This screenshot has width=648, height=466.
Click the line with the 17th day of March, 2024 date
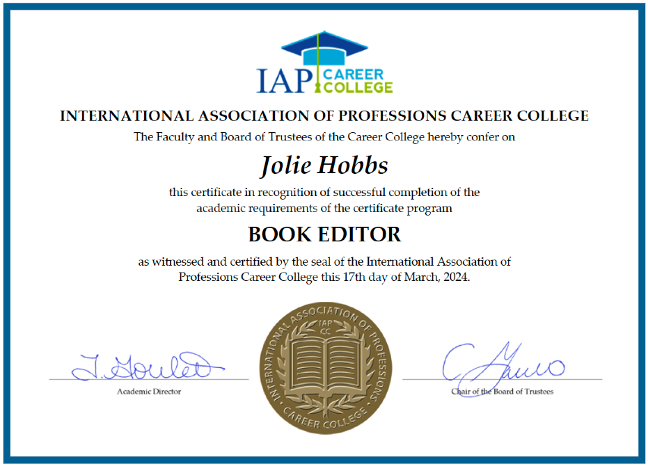click(x=324, y=276)
